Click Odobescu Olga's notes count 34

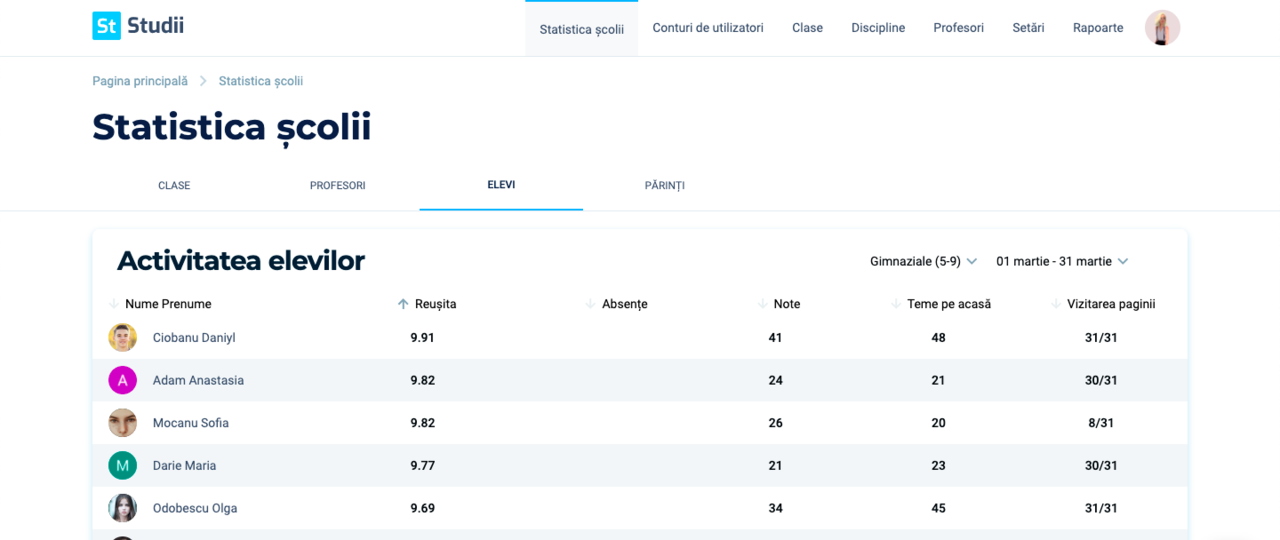[x=775, y=508]
